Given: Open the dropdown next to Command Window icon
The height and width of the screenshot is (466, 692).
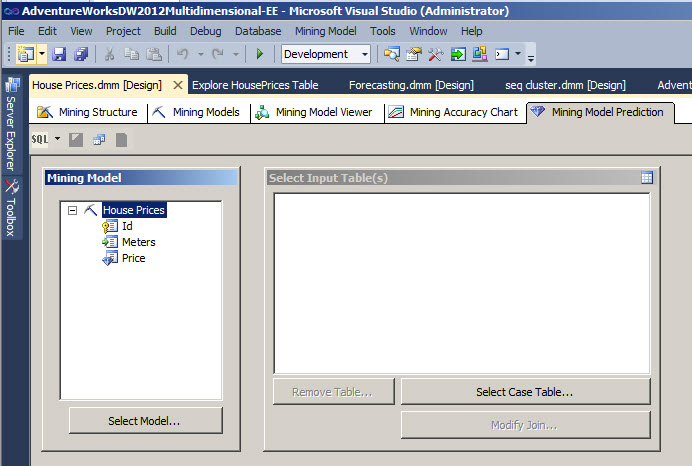Looking at the screenshot, I should tap(518, 54).
